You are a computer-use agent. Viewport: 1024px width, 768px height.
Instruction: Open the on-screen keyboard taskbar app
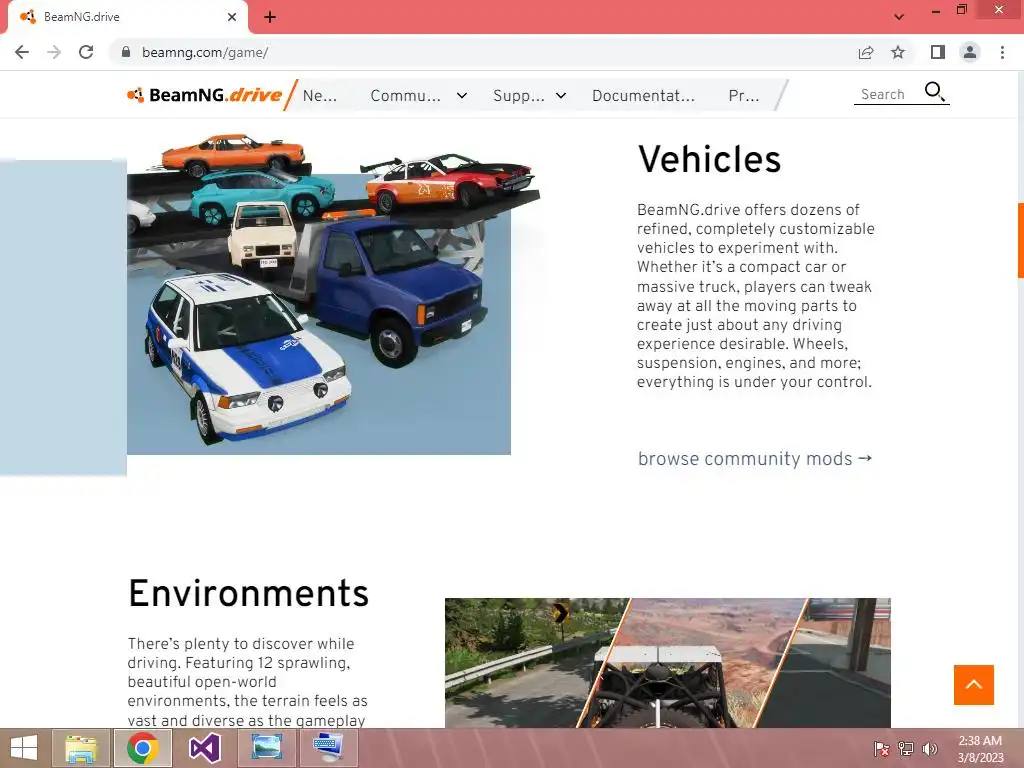(328, 748)
